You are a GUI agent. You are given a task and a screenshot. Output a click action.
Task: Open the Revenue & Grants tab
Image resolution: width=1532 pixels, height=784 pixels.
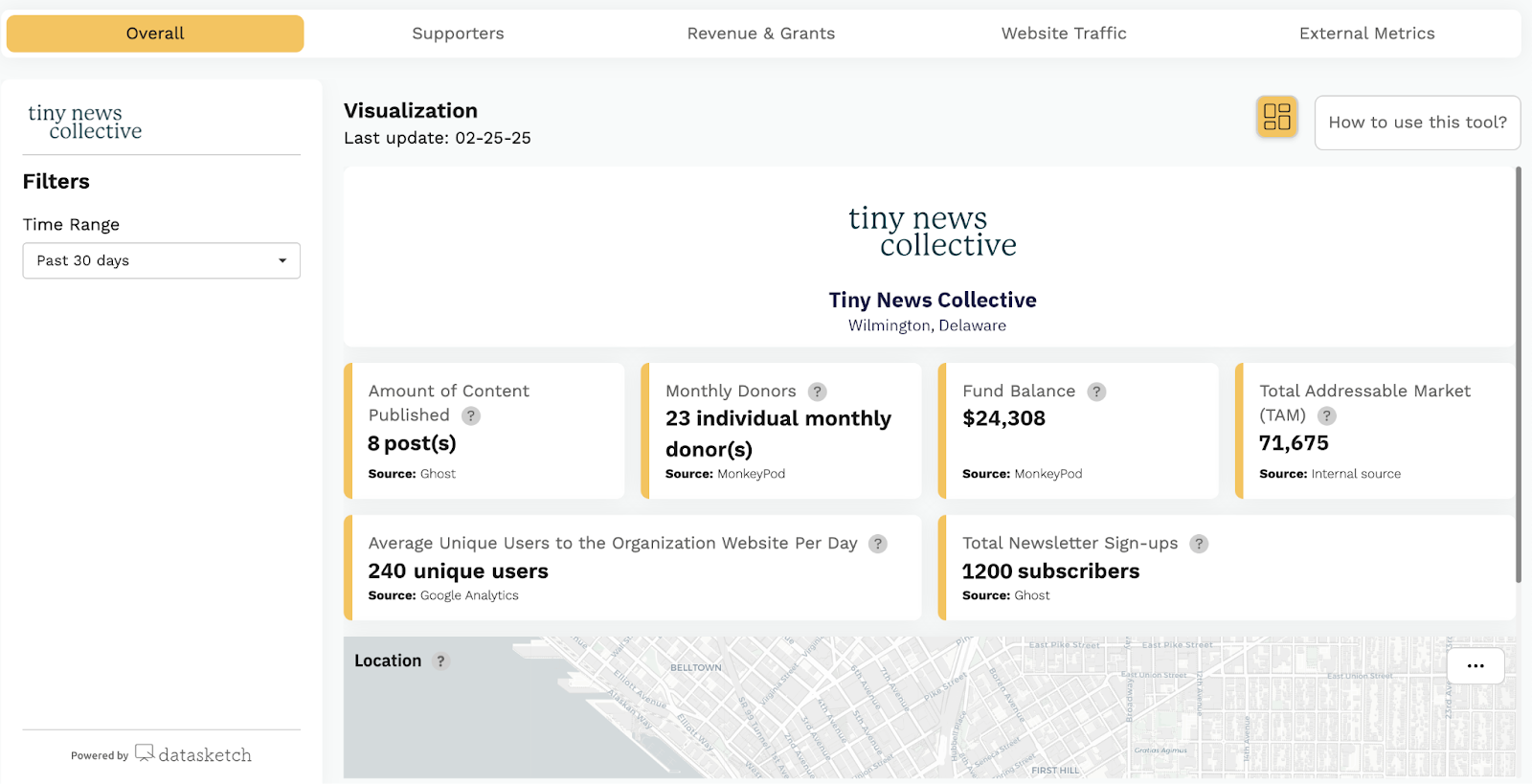(761, 34)
